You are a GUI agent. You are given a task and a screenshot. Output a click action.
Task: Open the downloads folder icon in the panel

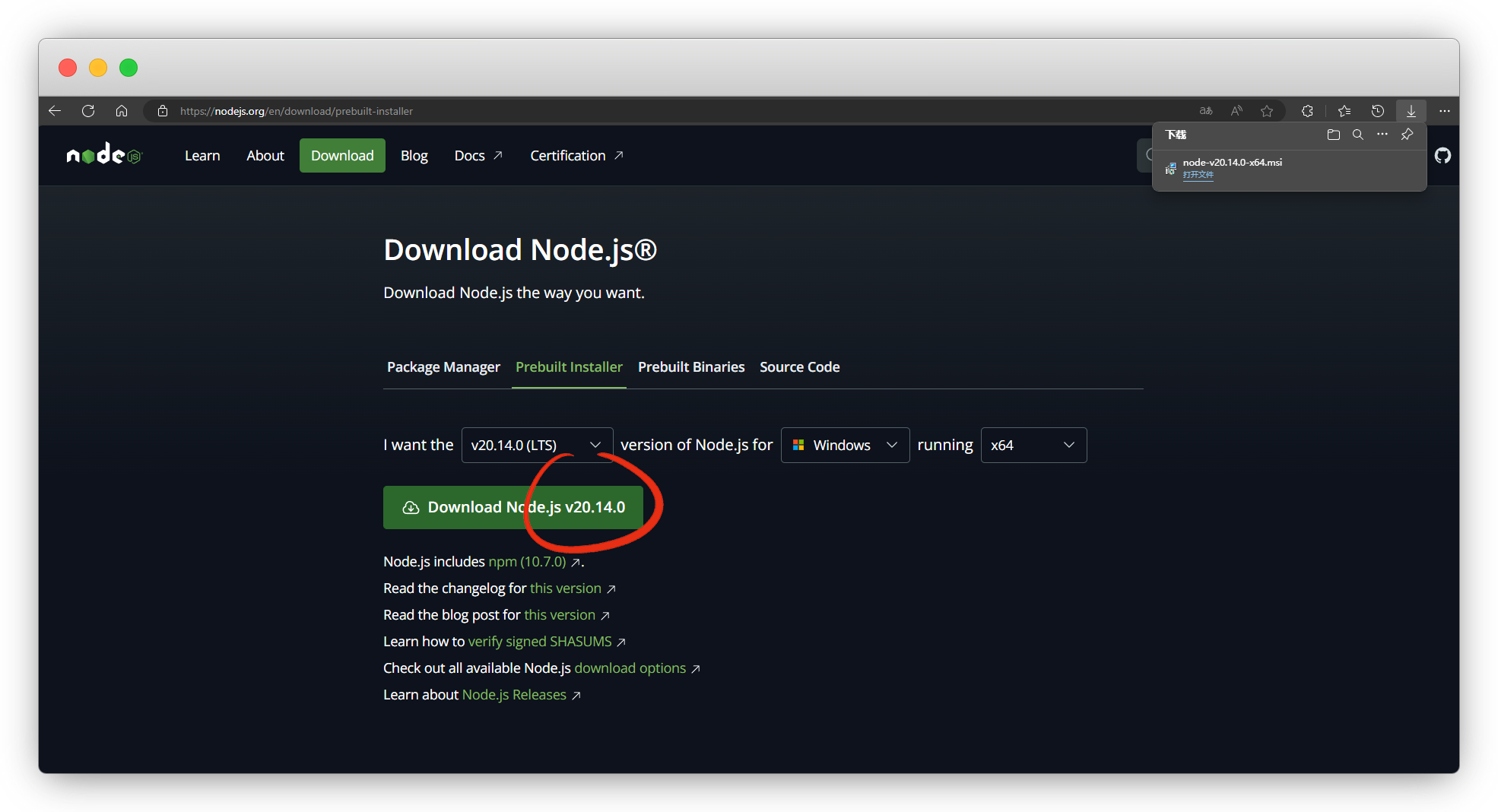(1334, 135)
